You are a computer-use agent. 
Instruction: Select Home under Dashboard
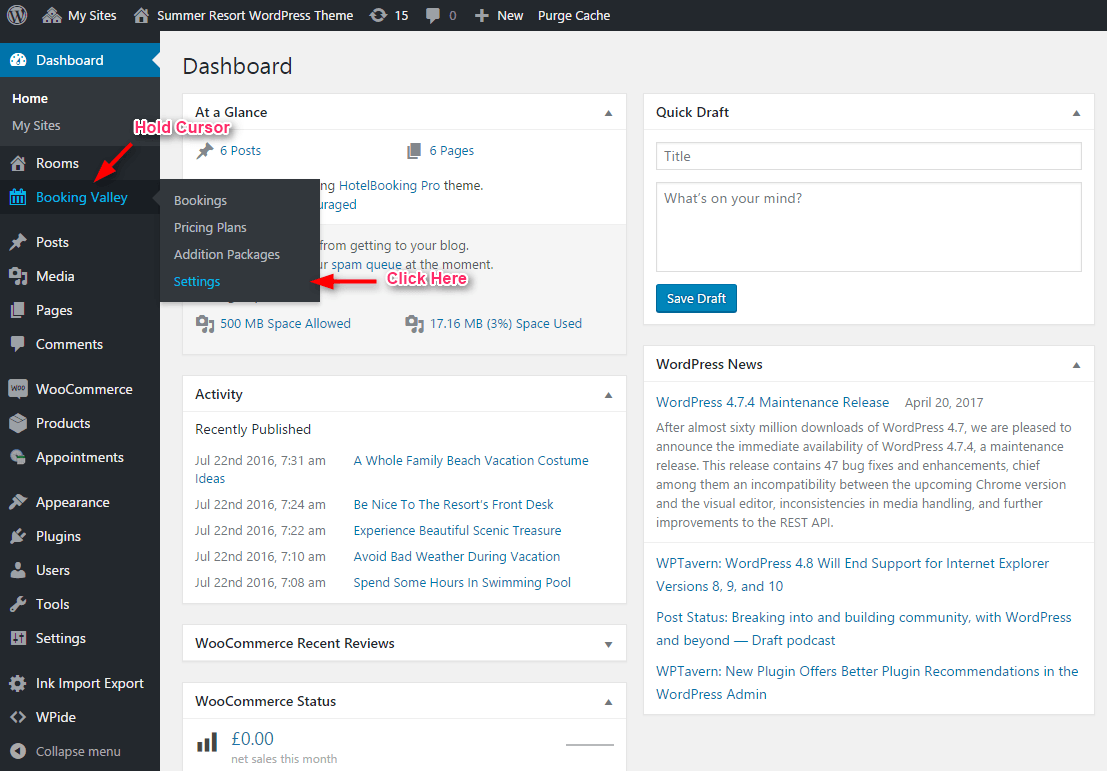coord(30,98)
